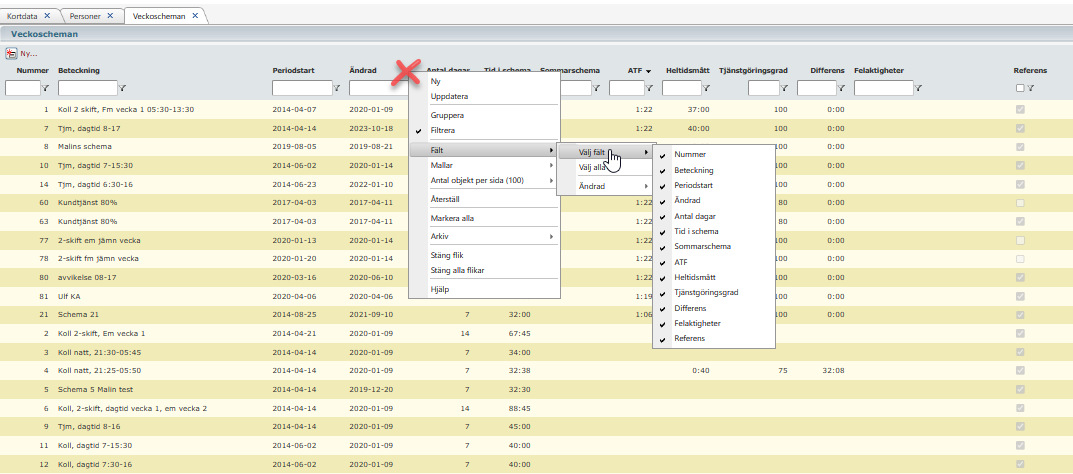Screen dimensions: 1073x474
Task: Expand the Arkiv submenu
Action: click(484, 237)
